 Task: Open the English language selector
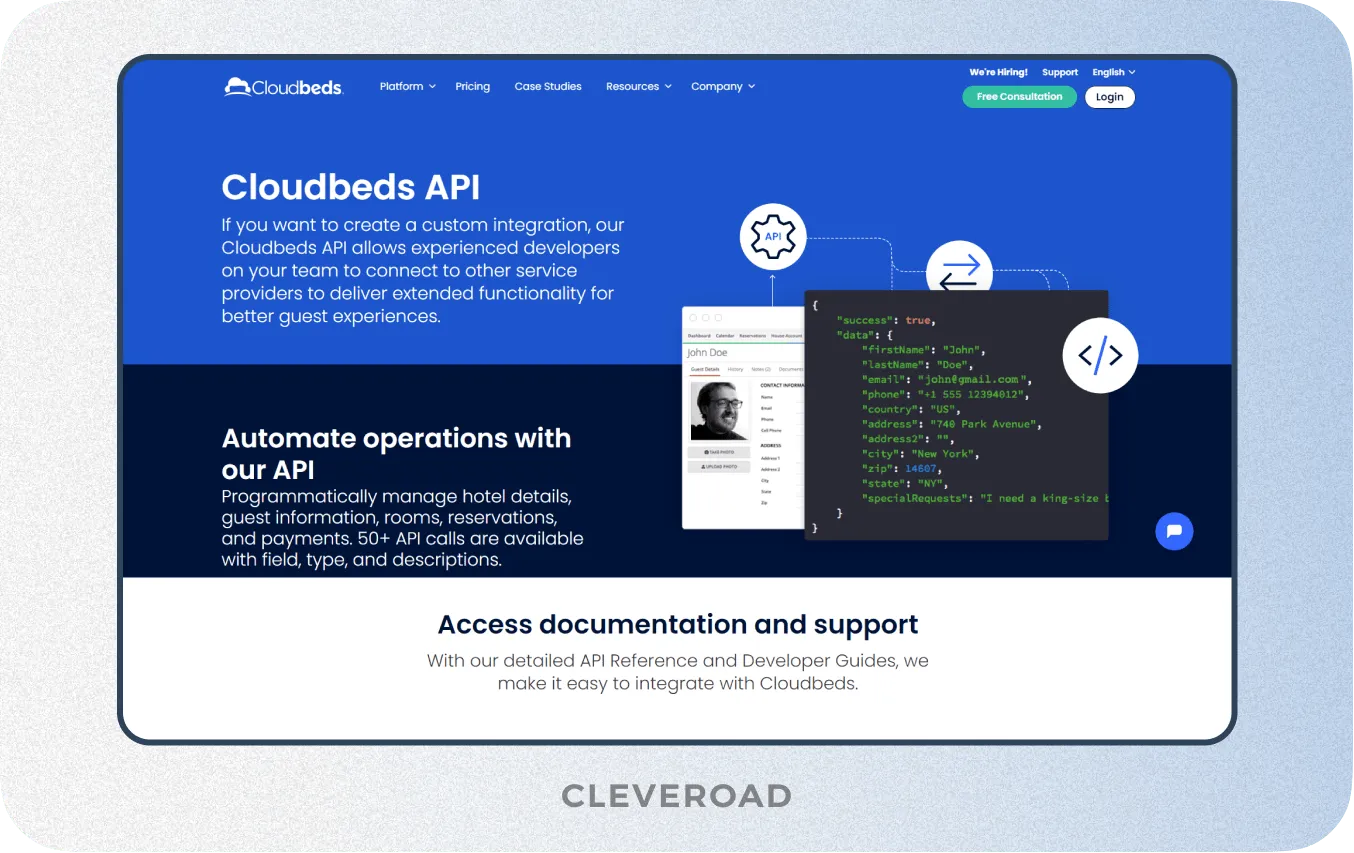pyautogui.click(x=1109, y=72)
